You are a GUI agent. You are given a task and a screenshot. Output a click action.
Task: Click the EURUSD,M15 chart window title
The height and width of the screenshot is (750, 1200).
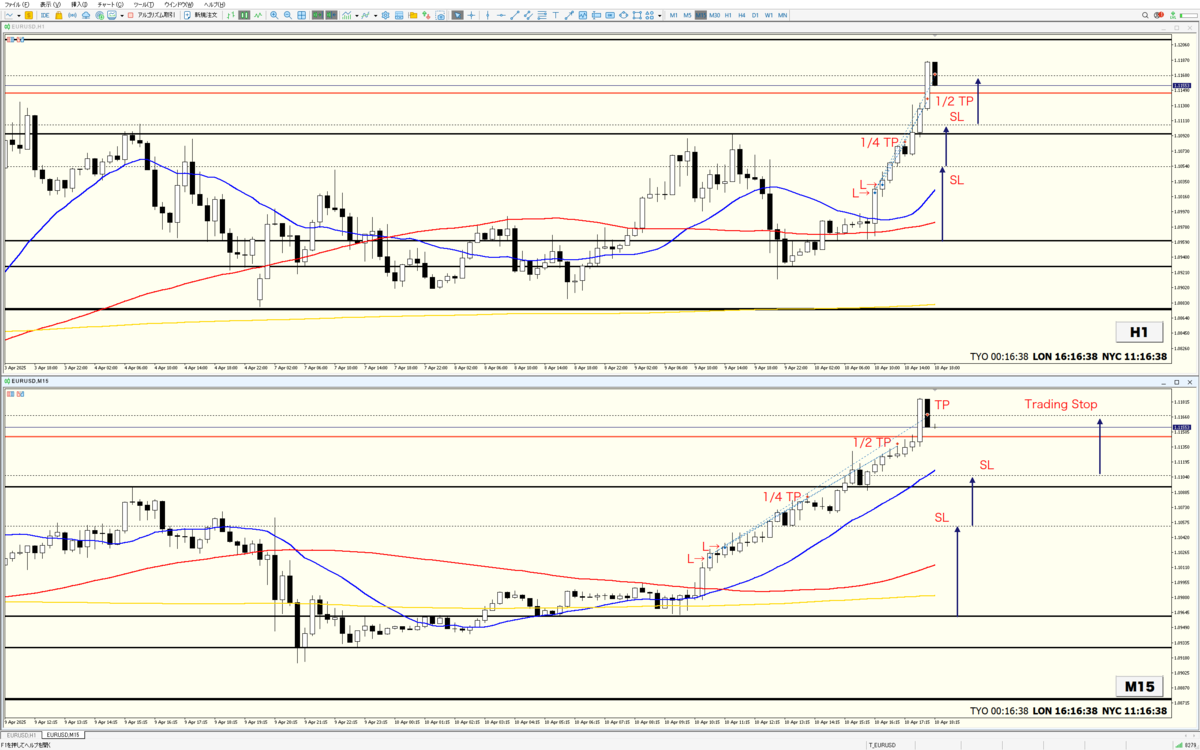30,381
